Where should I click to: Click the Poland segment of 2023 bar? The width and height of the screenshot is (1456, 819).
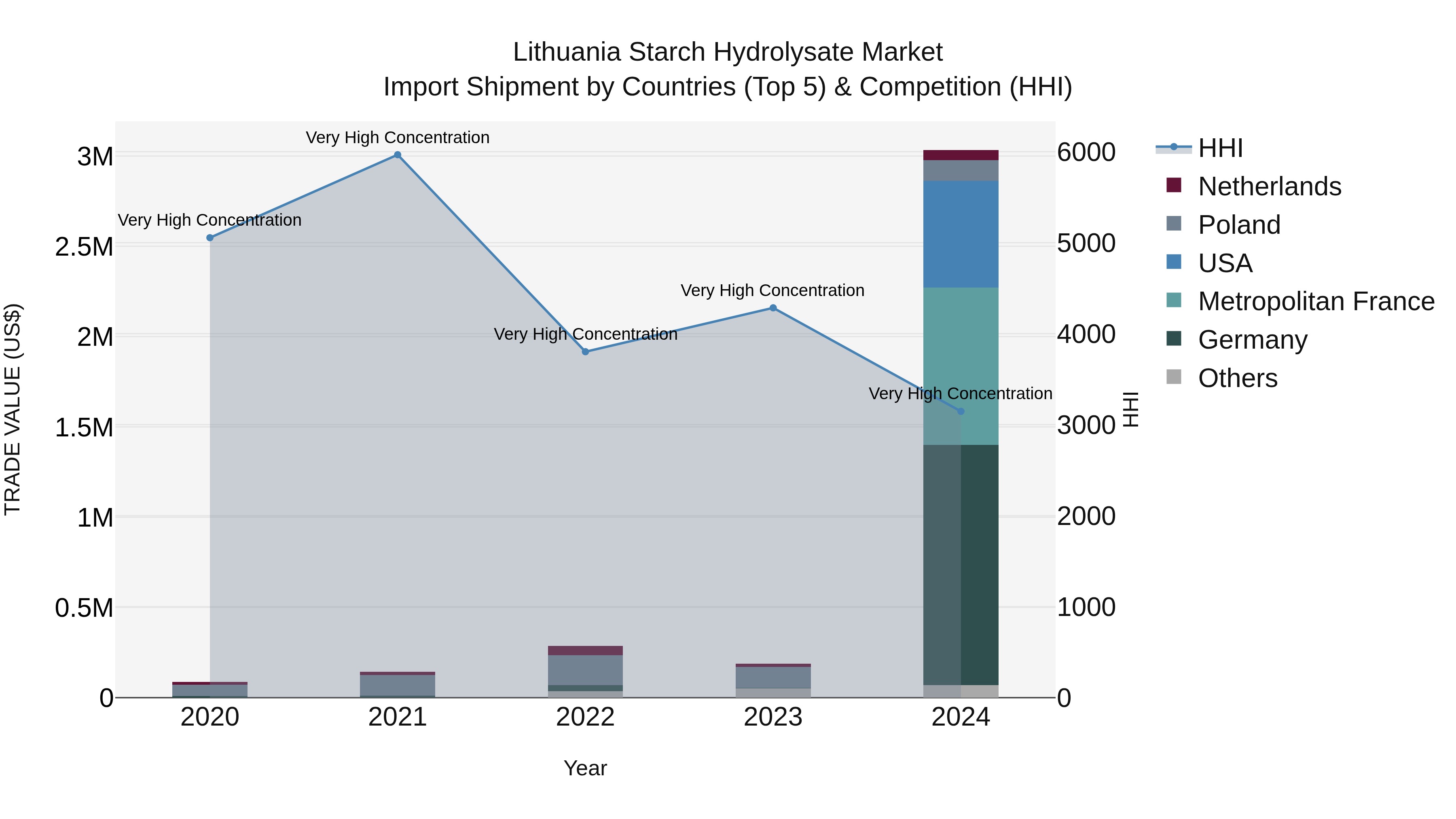[773, 678]
